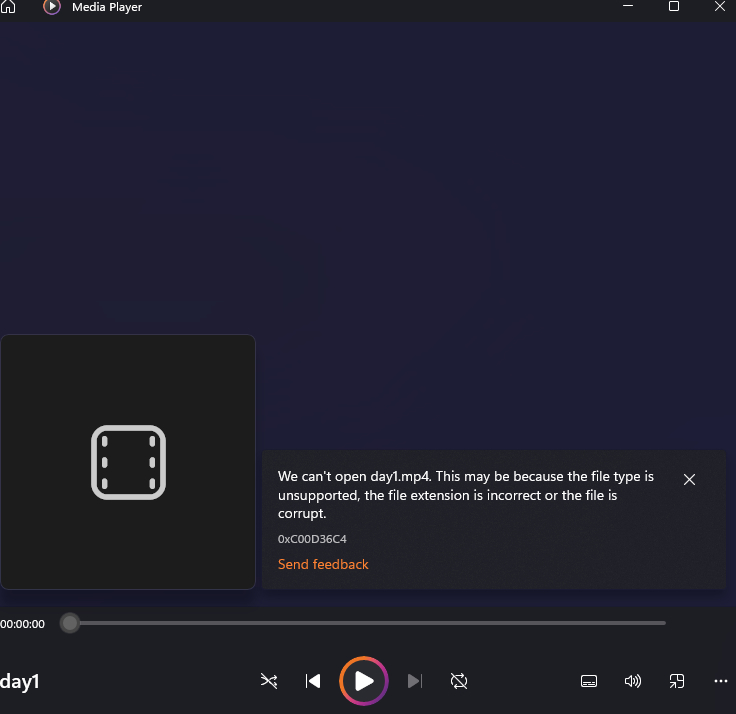Open the volume control
Screen dimensions: 736x714
(x=632, y=681)
